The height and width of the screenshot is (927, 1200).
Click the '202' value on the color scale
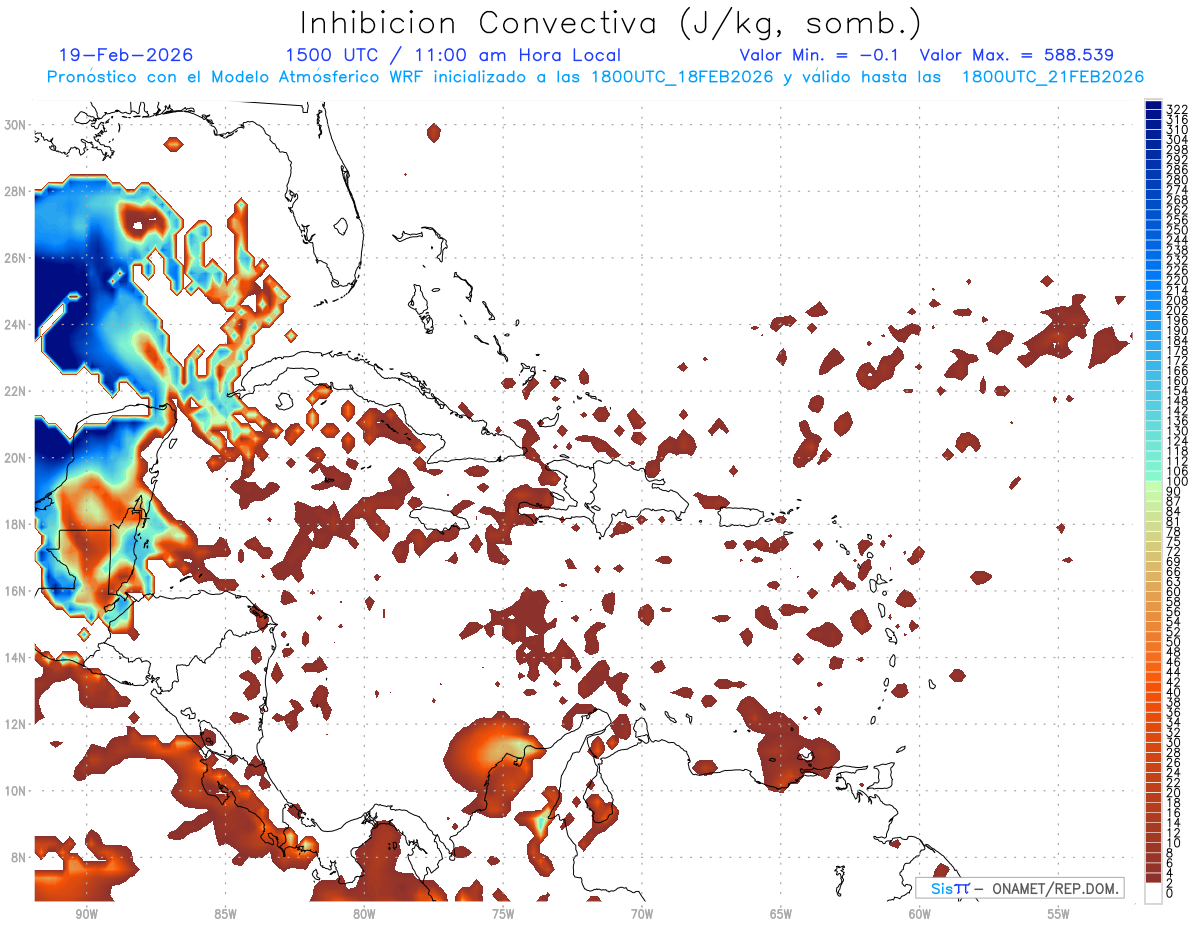pos(1177,310)
